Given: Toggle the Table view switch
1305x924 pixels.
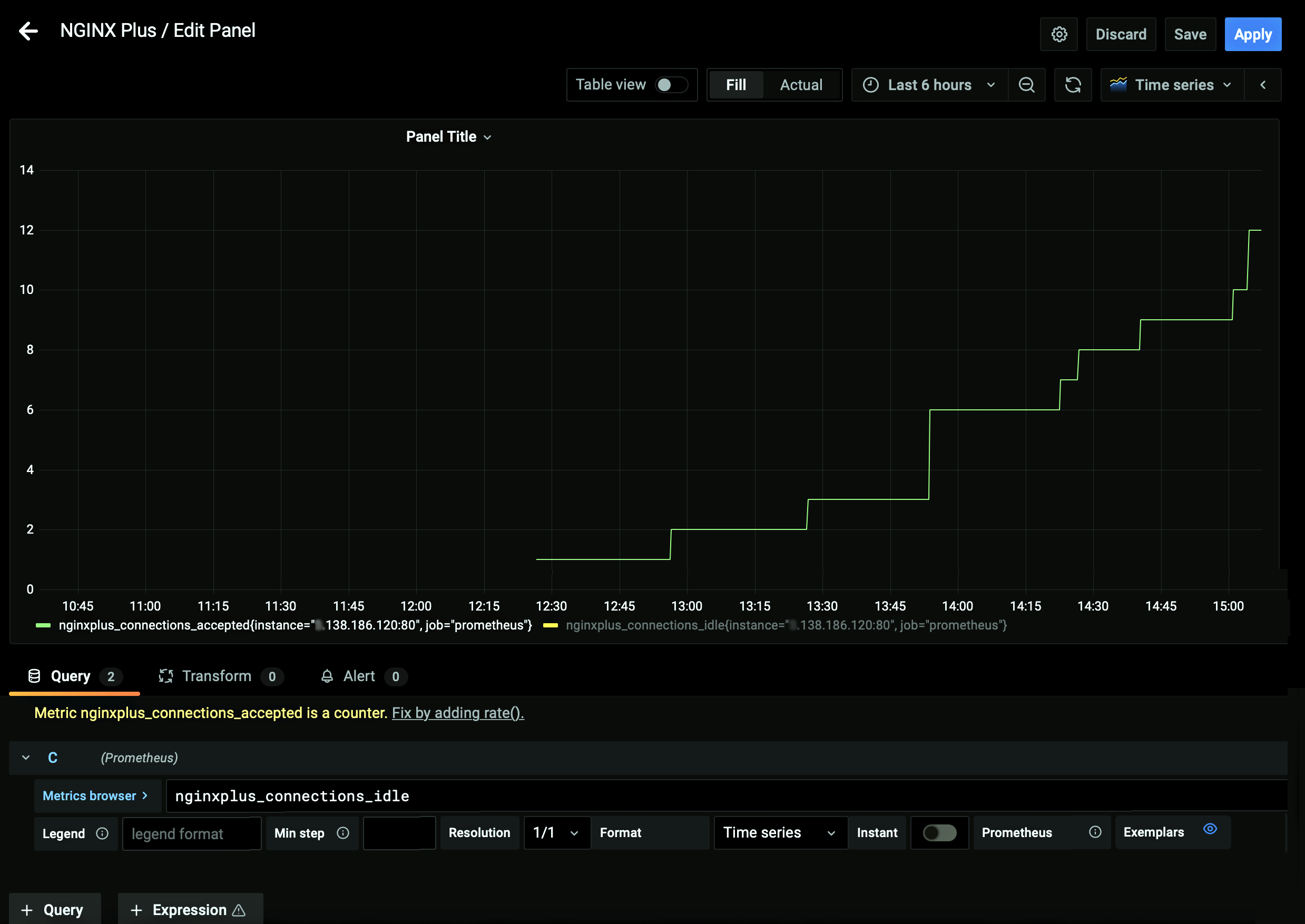Looking at the screenshot, I should 671,85.
